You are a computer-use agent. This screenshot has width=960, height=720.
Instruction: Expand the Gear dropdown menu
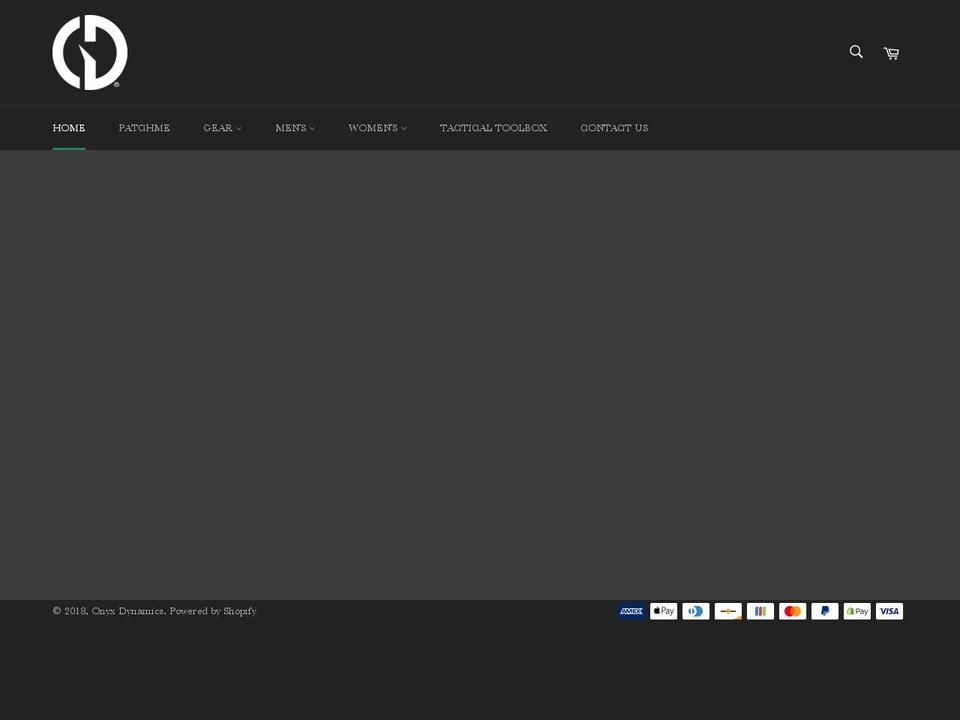pyautogui.click(x=222, y=128)
